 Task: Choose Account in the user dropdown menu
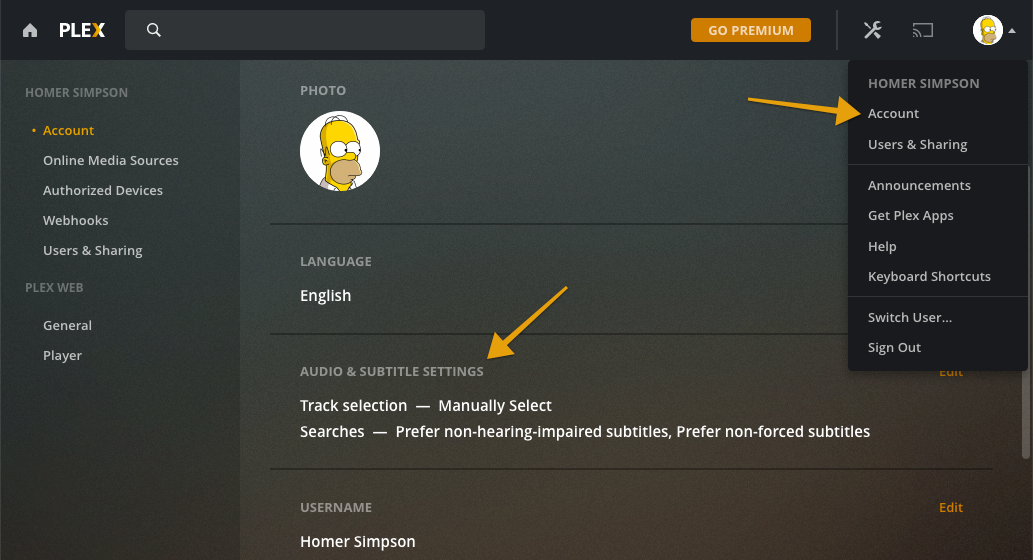tap(893, 113)
